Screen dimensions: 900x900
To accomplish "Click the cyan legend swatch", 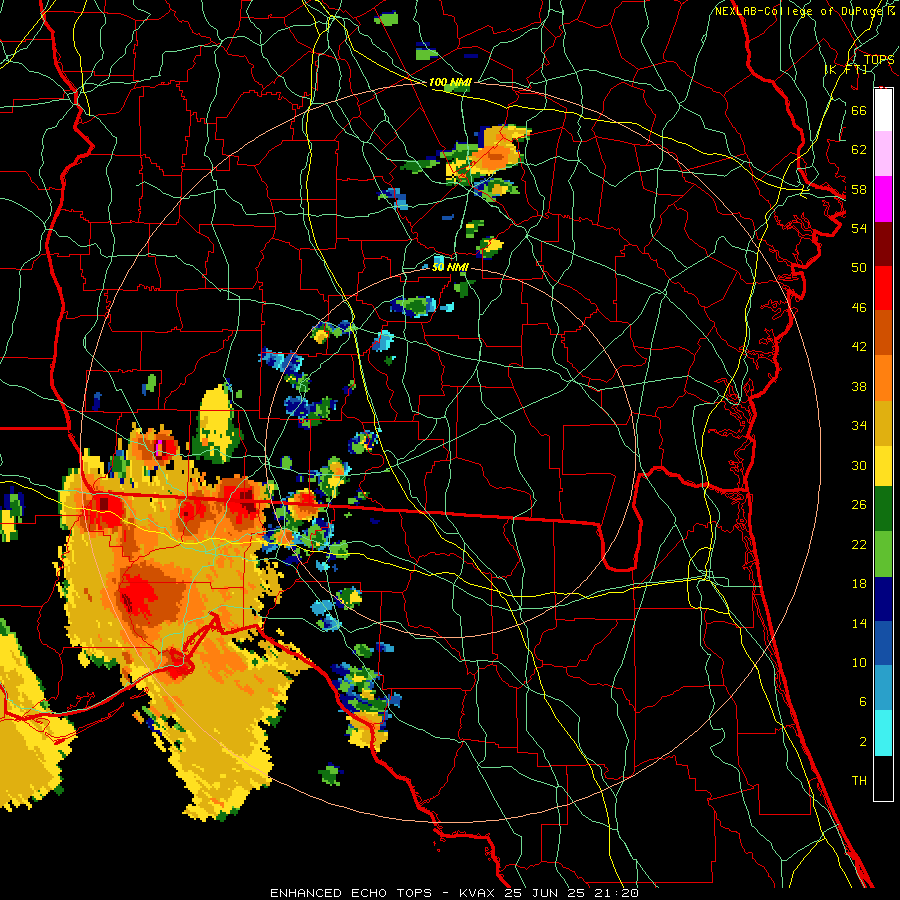I will click(883, 732).
